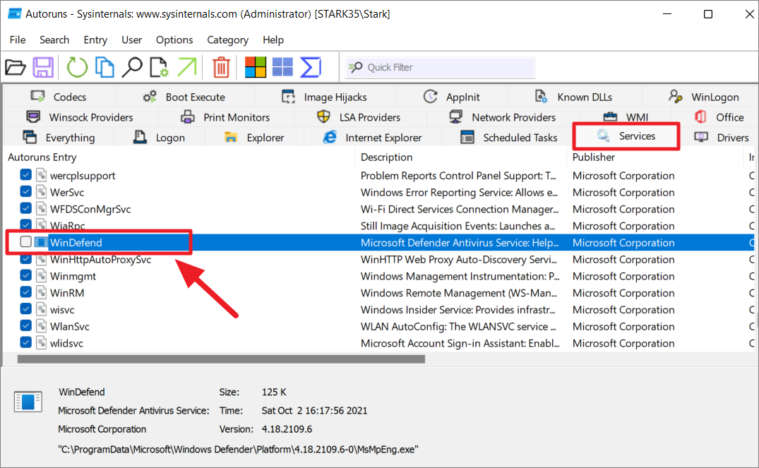Switch to the Winsock Providers tab
Viewport: 759px width, 468px height.
(x=80, y=117)
